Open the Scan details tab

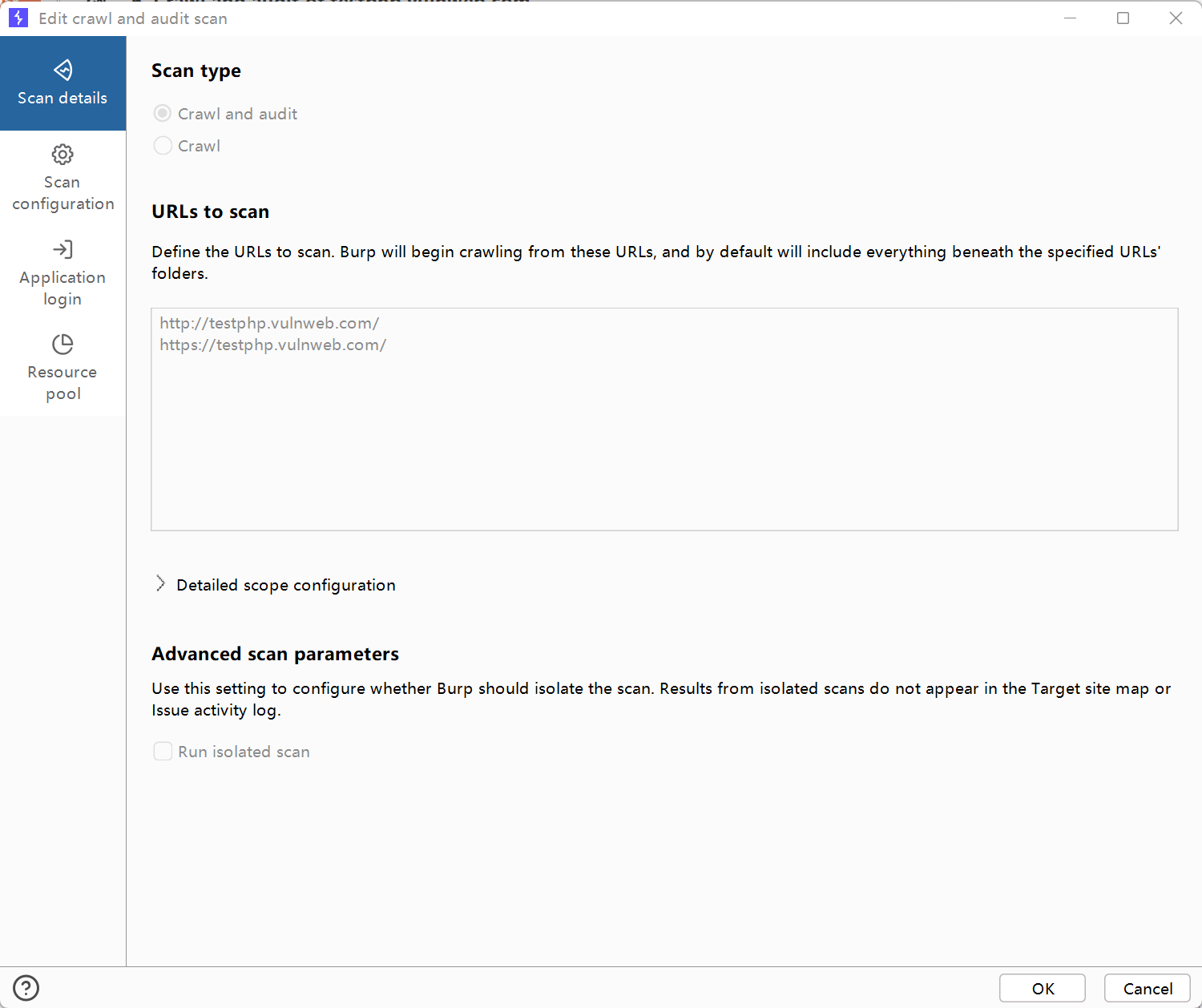63,83
